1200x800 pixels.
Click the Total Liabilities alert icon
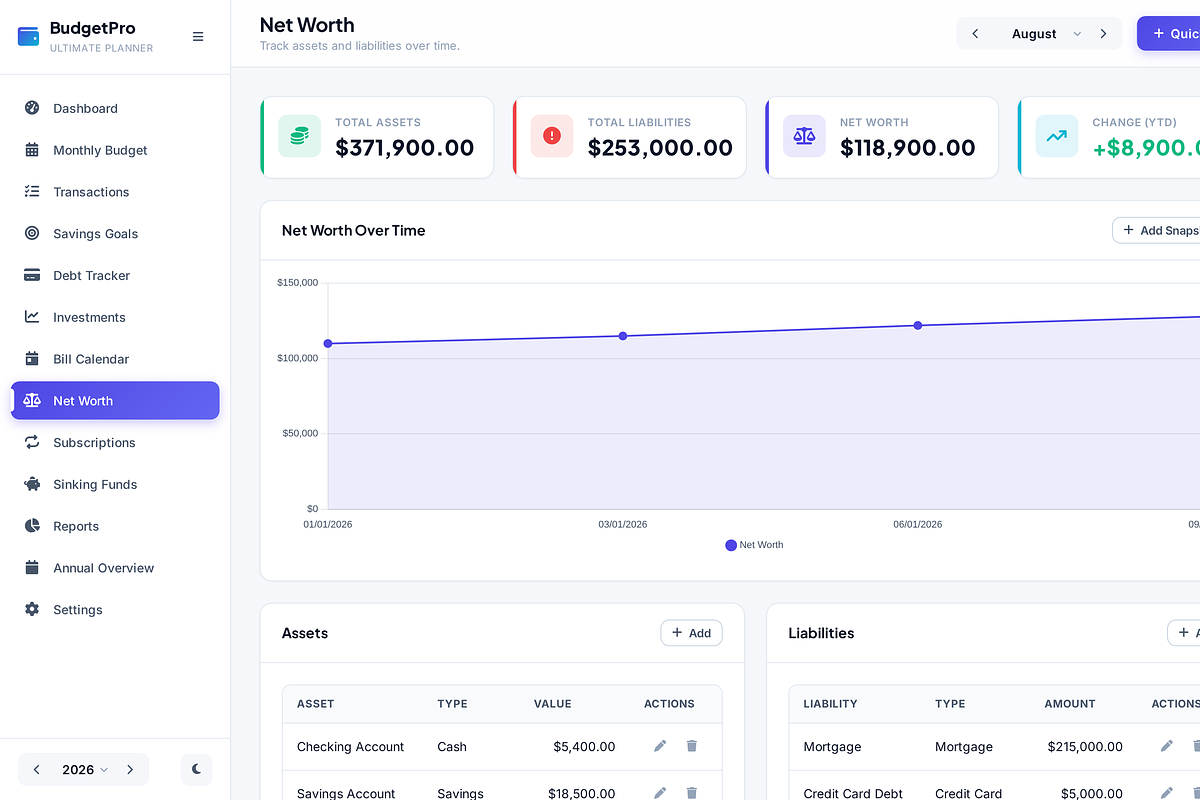552,136
